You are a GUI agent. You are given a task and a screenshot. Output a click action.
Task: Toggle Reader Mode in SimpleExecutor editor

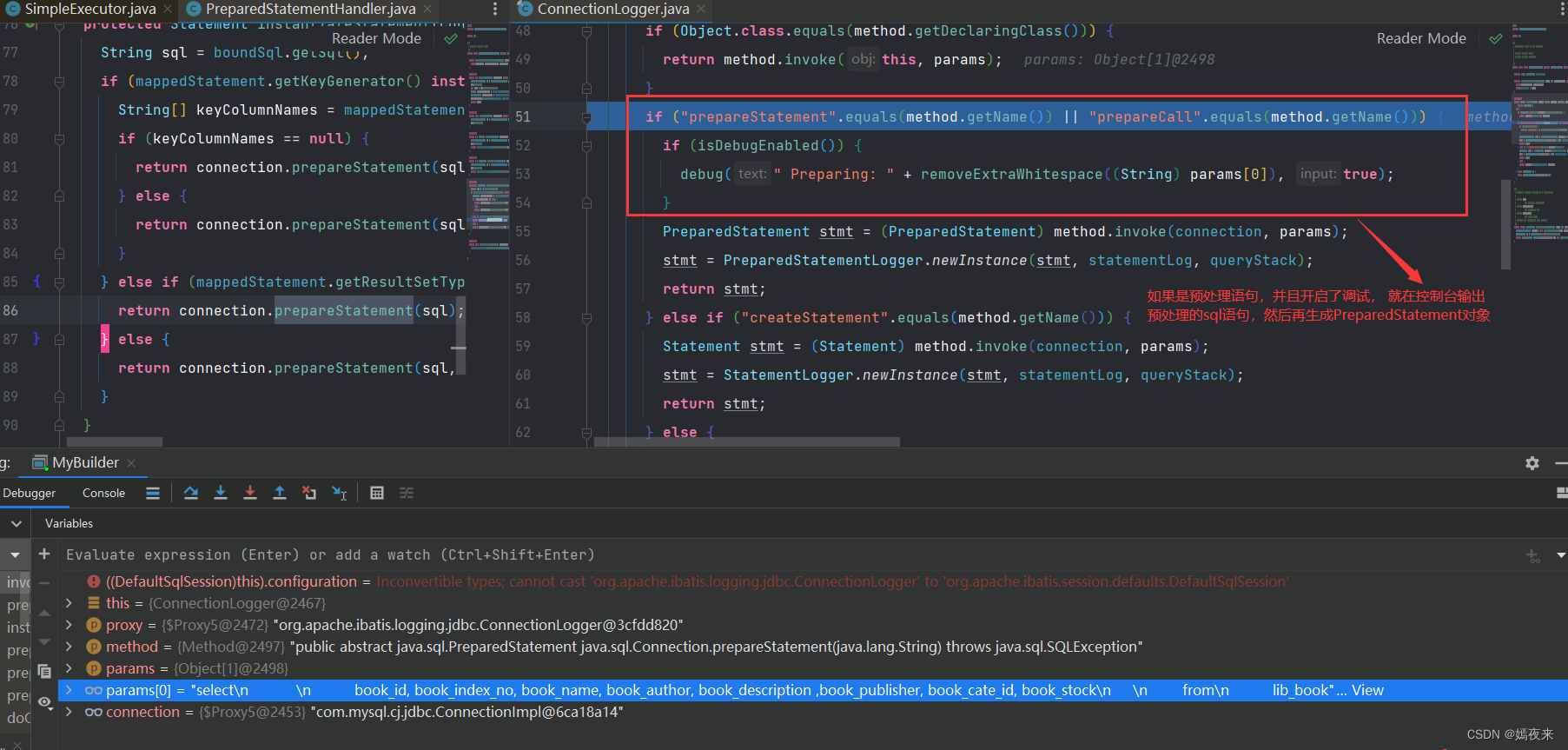(376, 38)
